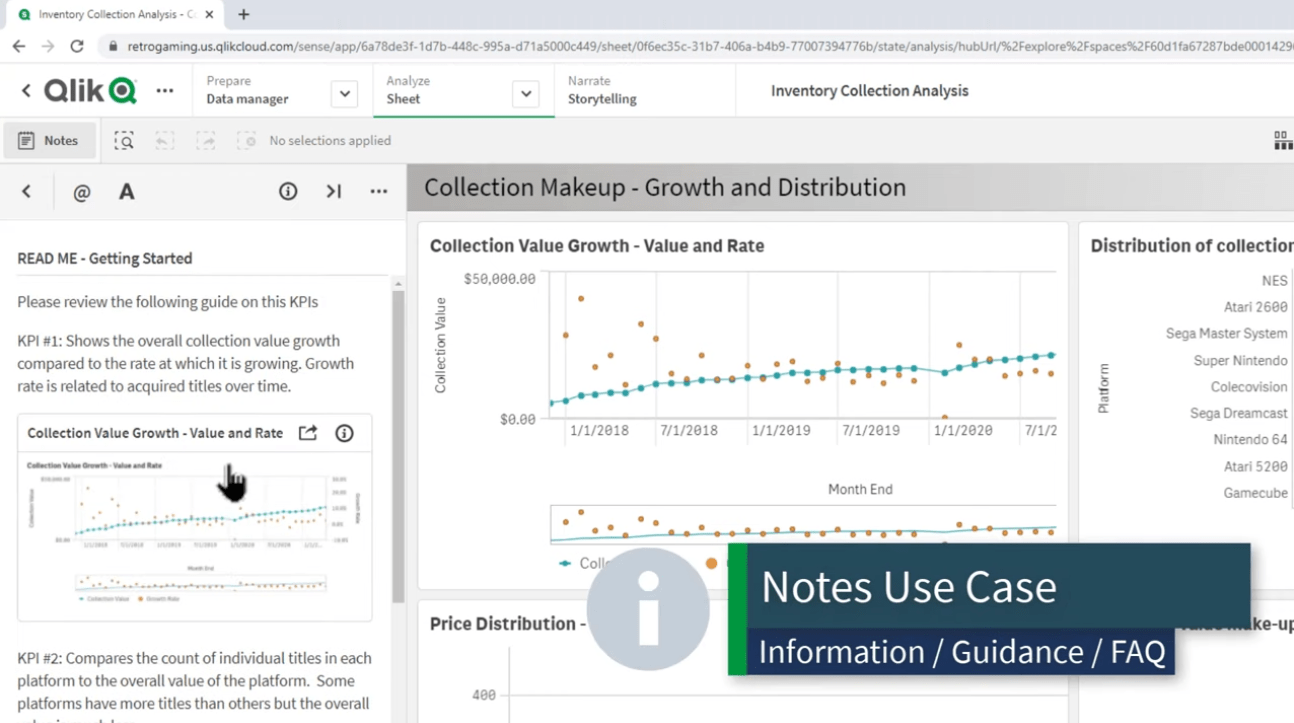Click the Distribution of collection chart title
The width and height of the screenshot is (1294, 723).
pos(1192,246)
